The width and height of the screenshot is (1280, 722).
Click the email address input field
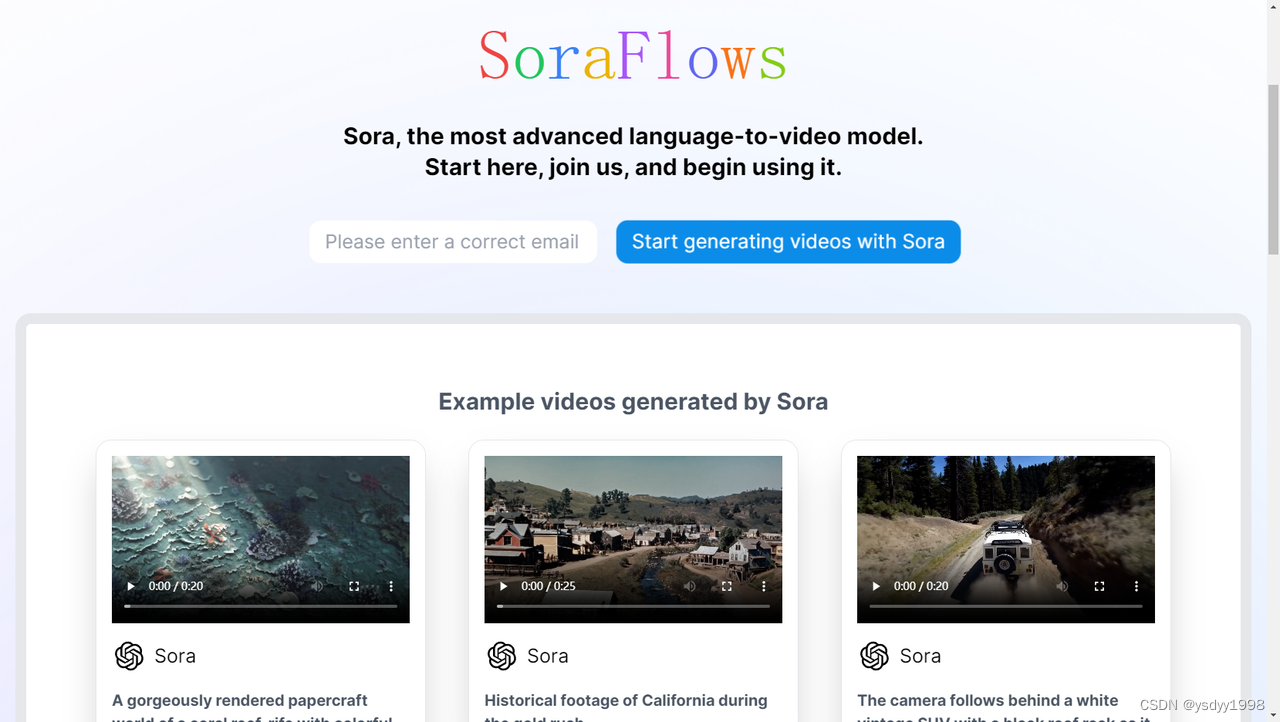coord(452,241)
